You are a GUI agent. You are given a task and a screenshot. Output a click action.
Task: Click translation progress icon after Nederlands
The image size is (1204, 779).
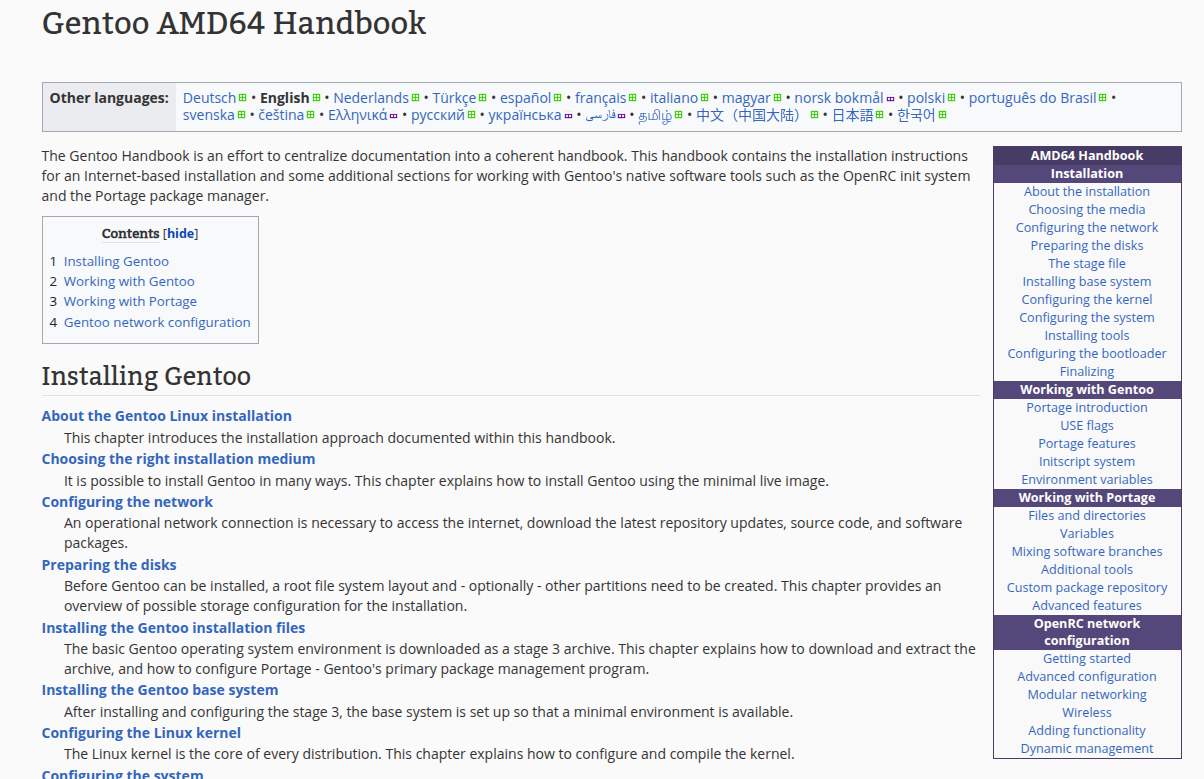pos(415,98)
